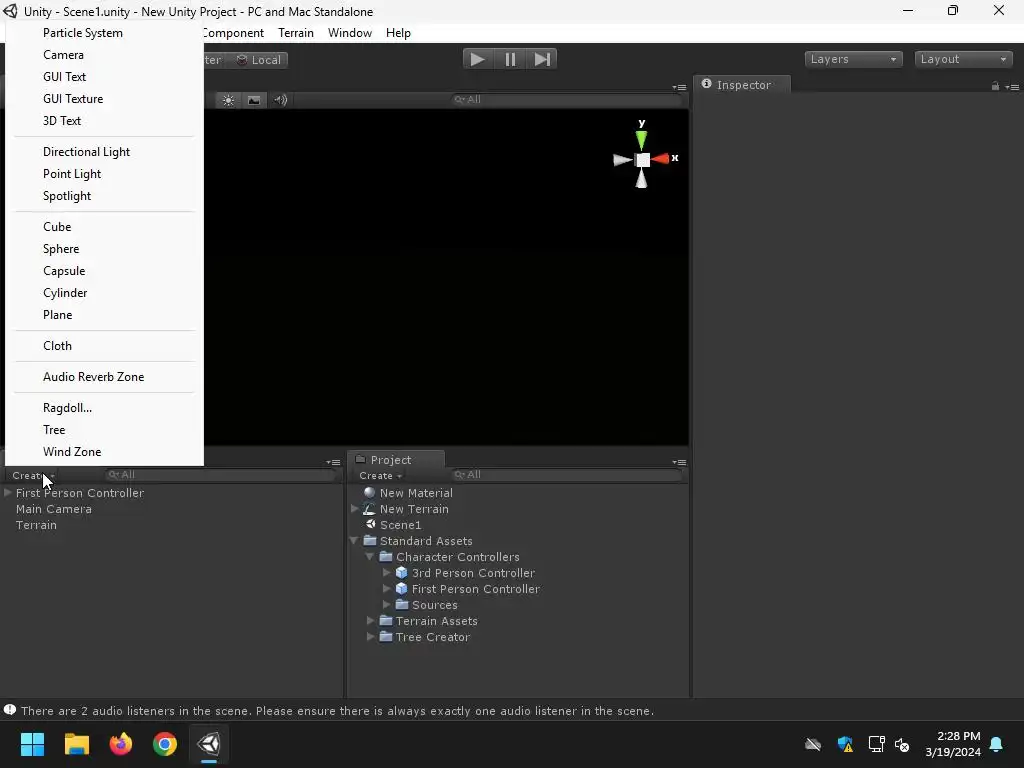Open the Project Create dropdown
The width and height of the screenshot is (1024, 768).
click(380, 475)
